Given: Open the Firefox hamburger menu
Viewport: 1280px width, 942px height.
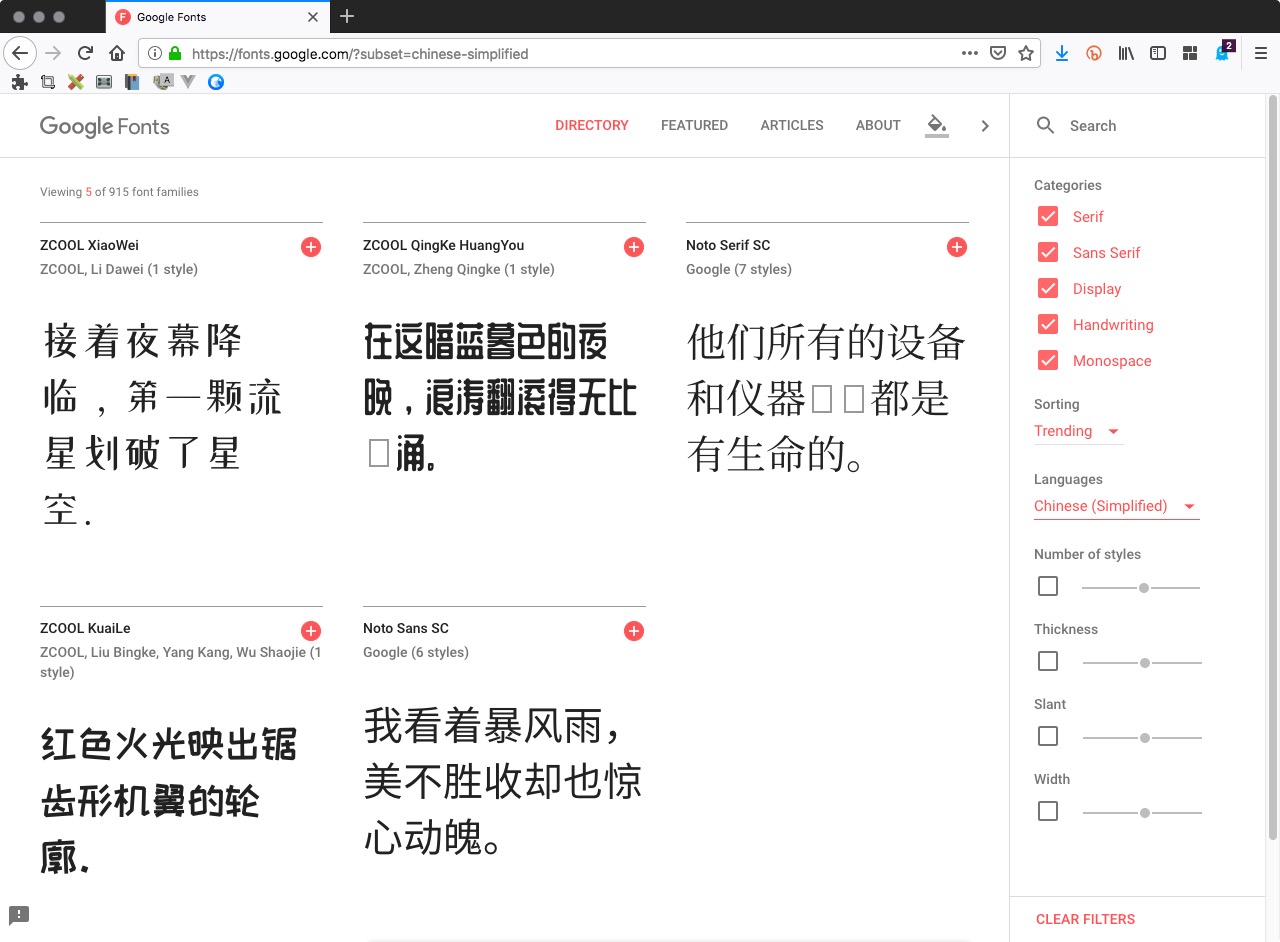Looking at the screenshot, I should coord(1261,54).
